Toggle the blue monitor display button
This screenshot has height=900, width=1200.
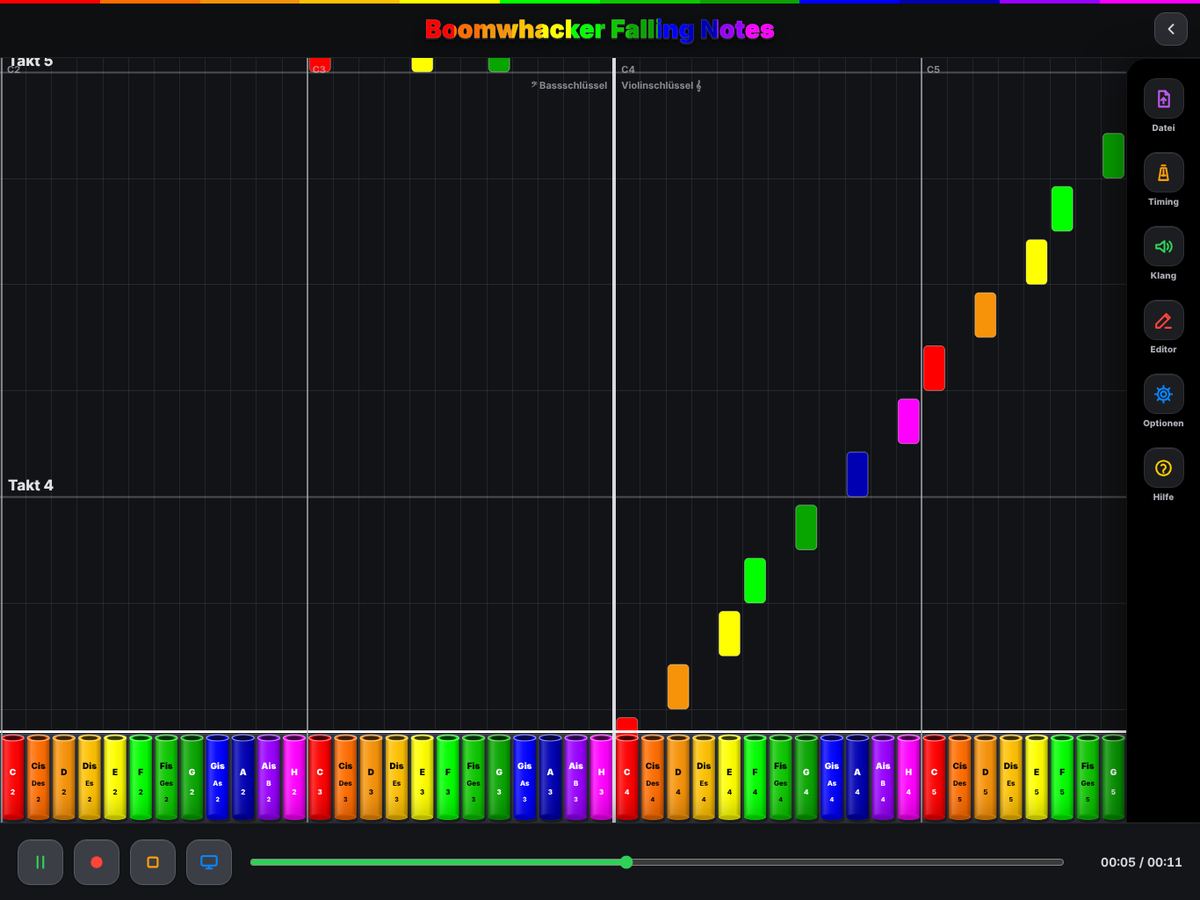click(209, 862)
